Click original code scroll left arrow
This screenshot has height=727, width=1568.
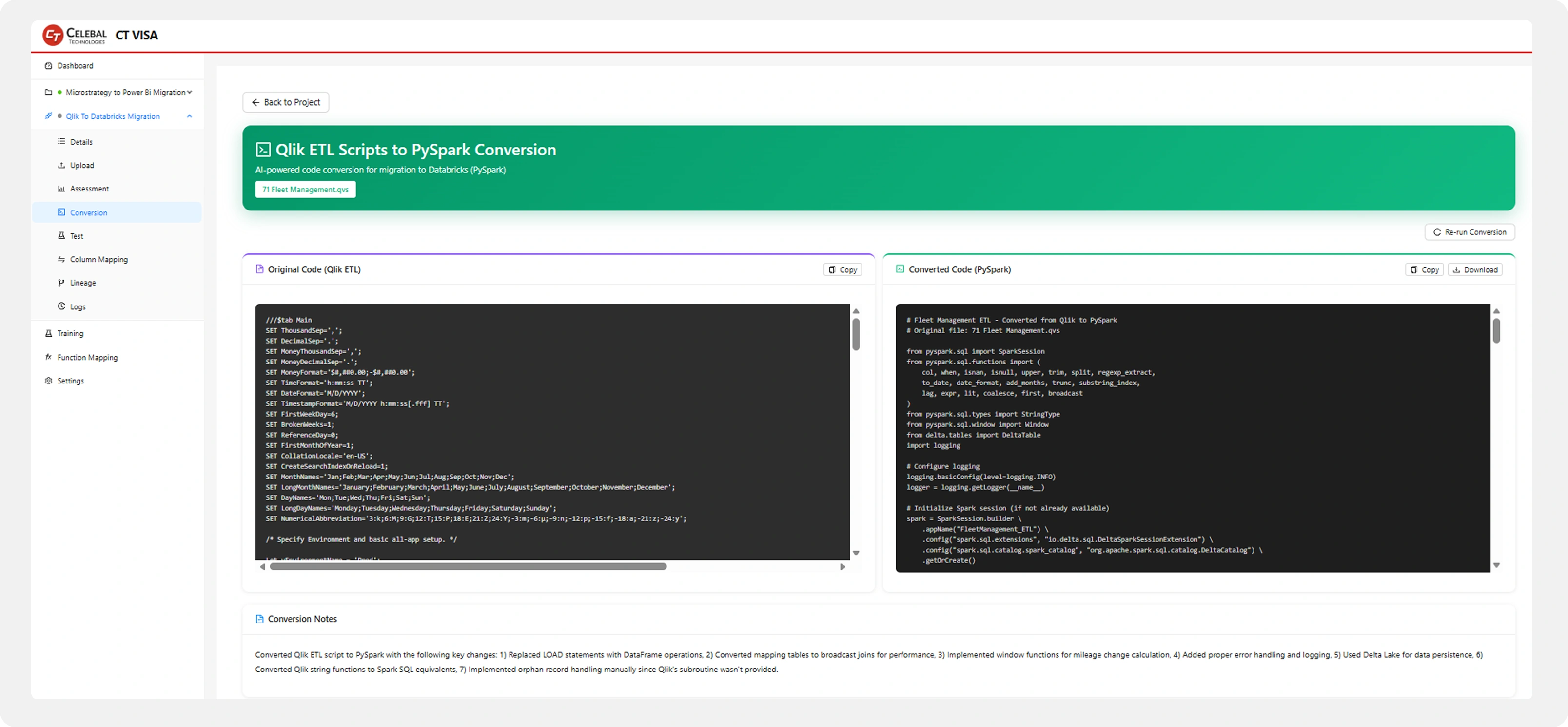point(262,566)
